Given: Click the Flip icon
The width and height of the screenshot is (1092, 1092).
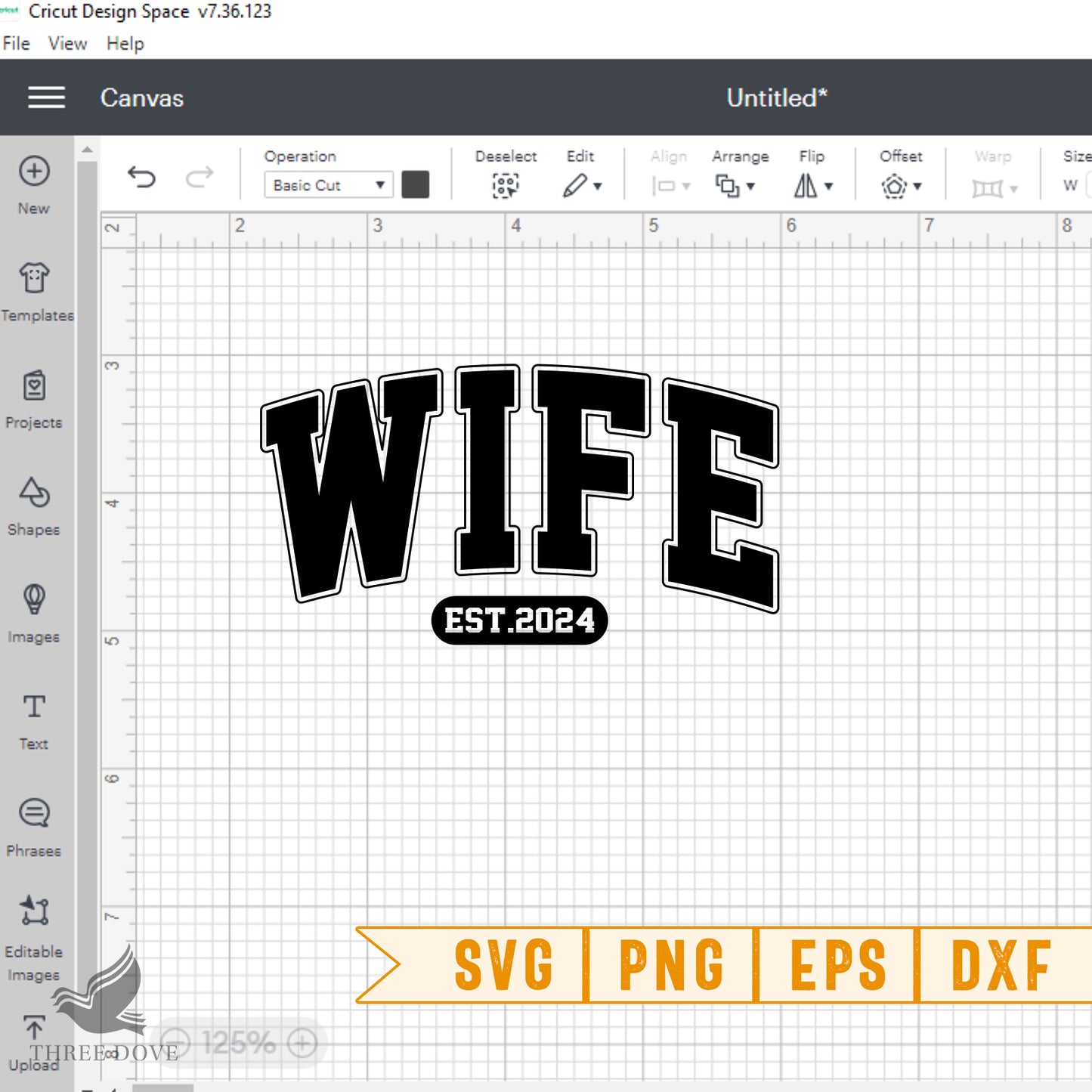Looking at the screenshot, I should pos(806,185).
